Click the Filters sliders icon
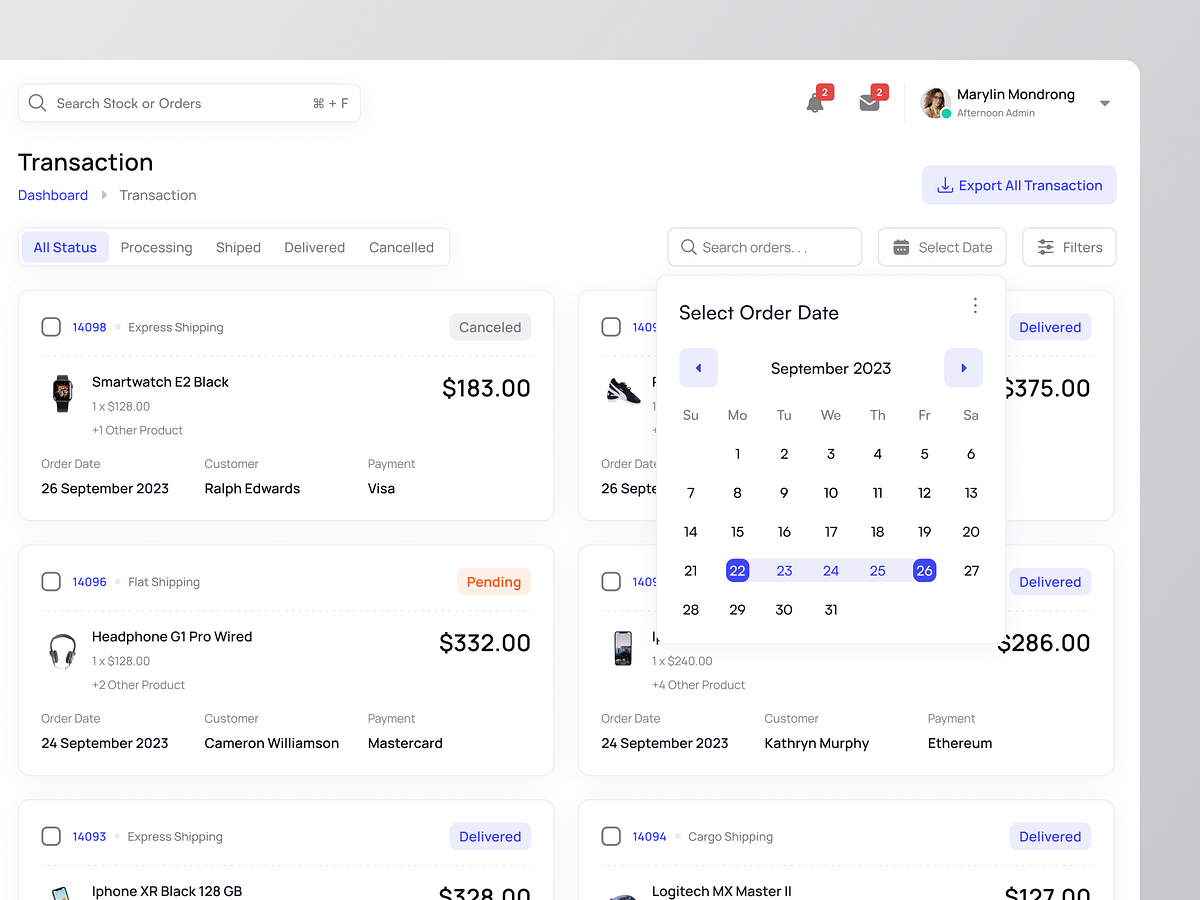Viewport: 1200px width, 900px height. tap(1044, 247)
